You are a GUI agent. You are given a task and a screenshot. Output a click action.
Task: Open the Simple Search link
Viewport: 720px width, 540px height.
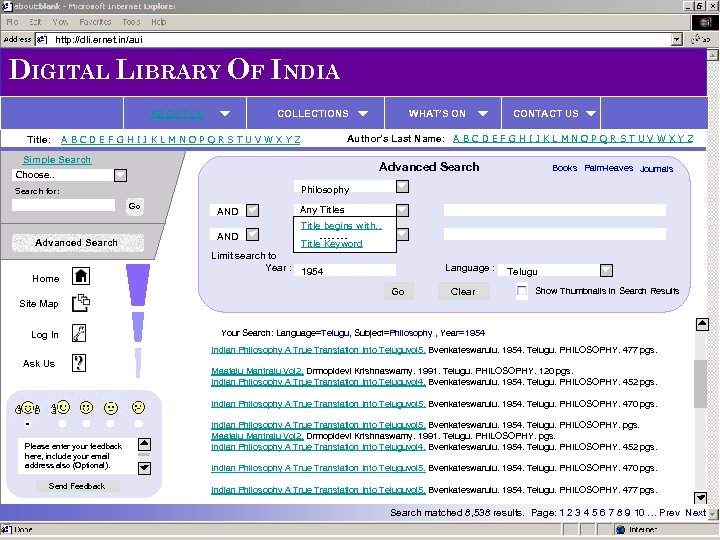[x=57, y=159]
